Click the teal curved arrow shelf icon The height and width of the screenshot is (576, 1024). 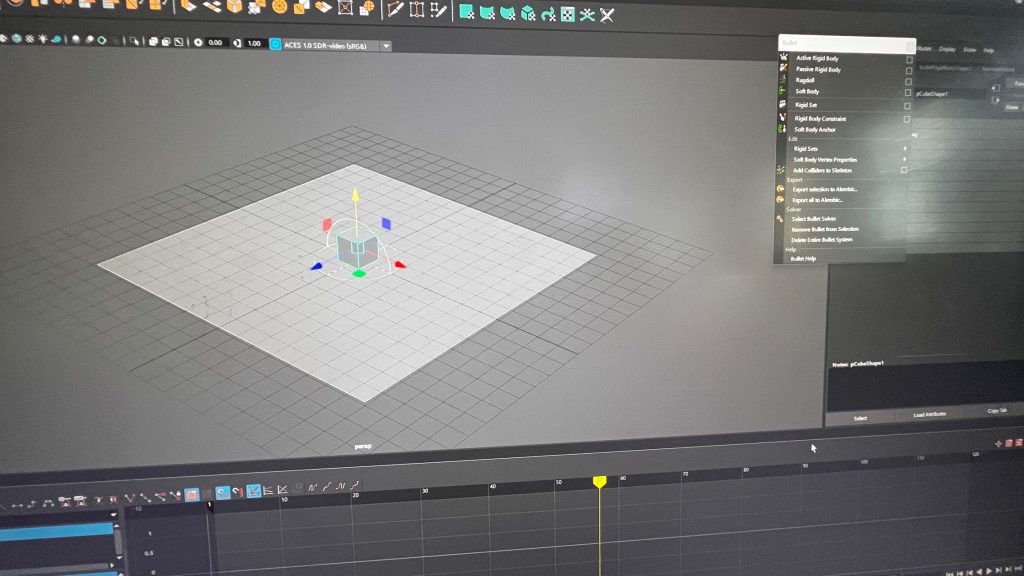[x=549, y=14]
